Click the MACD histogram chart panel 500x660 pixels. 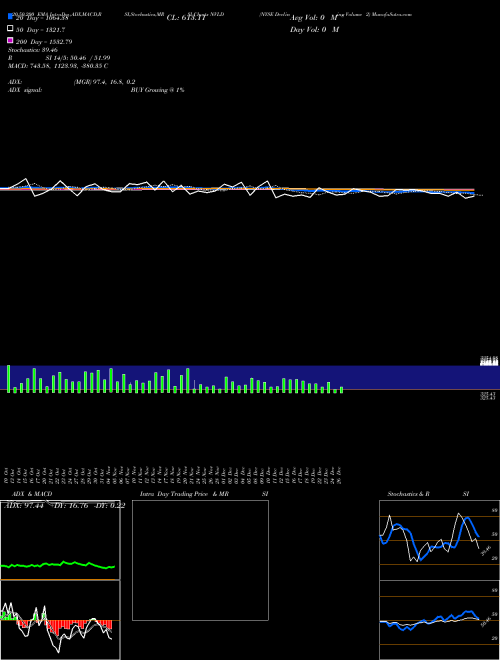point(60,620)
